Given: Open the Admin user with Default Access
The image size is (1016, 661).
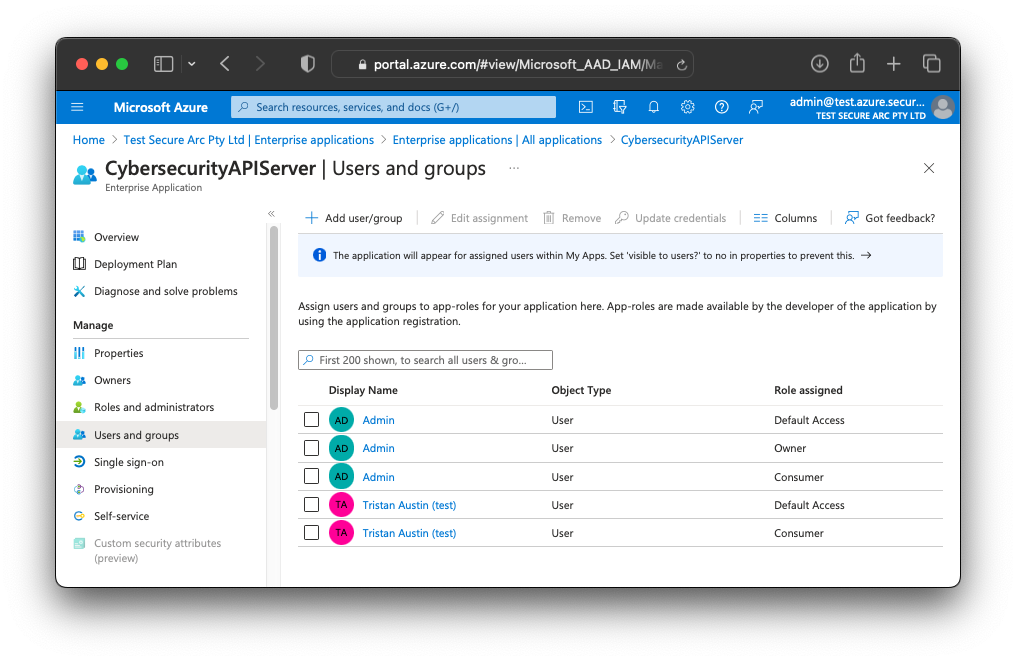Looking at the screenshot, I should pyautogui.click(x=378, y=420).
